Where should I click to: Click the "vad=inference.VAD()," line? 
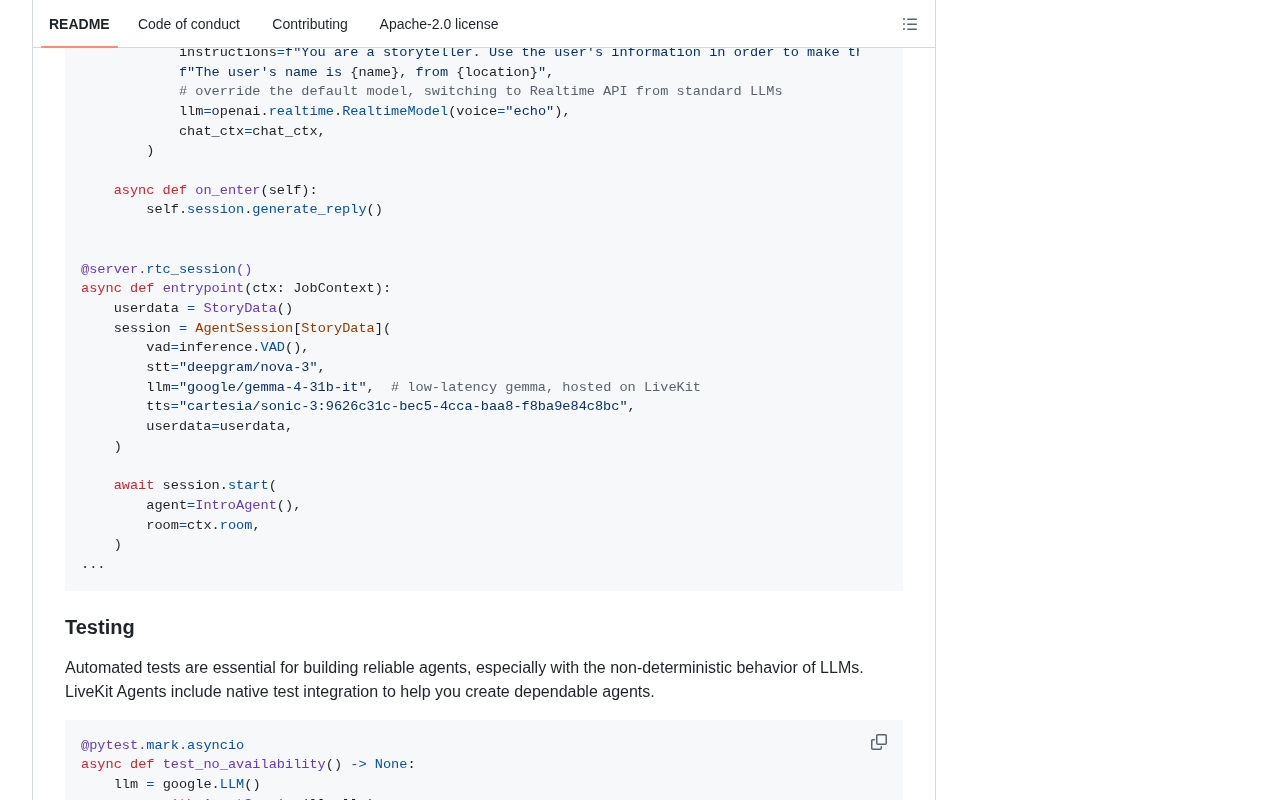228,347
